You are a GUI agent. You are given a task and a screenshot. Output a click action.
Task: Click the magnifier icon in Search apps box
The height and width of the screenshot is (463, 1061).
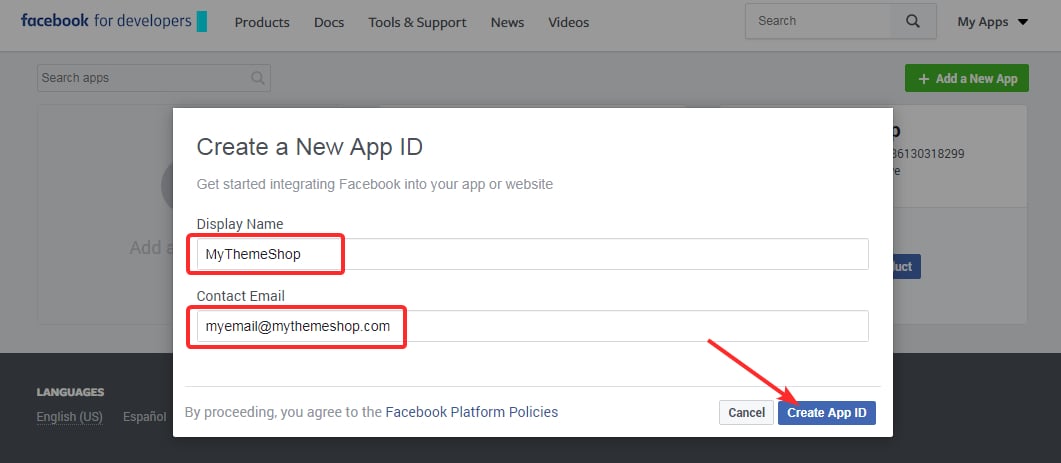click(258, 78)
